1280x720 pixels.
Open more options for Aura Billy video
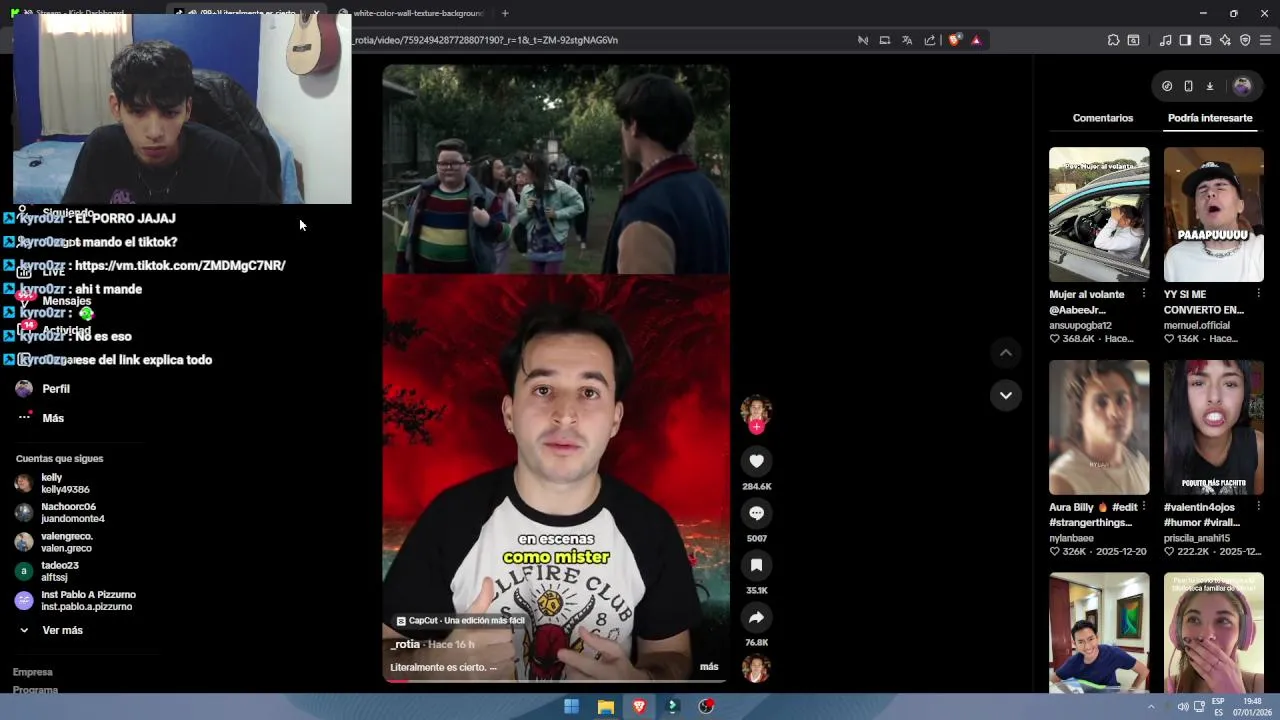pyautogui.click(x=1144, y=507)
